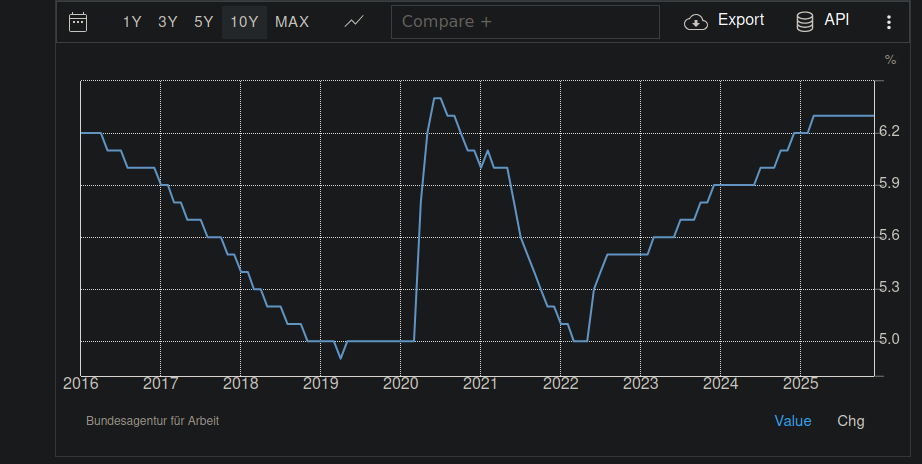The width and height of the screenshot is (922, 464).
Task: Open the calendar date range picker
Action: click(78, 22)
